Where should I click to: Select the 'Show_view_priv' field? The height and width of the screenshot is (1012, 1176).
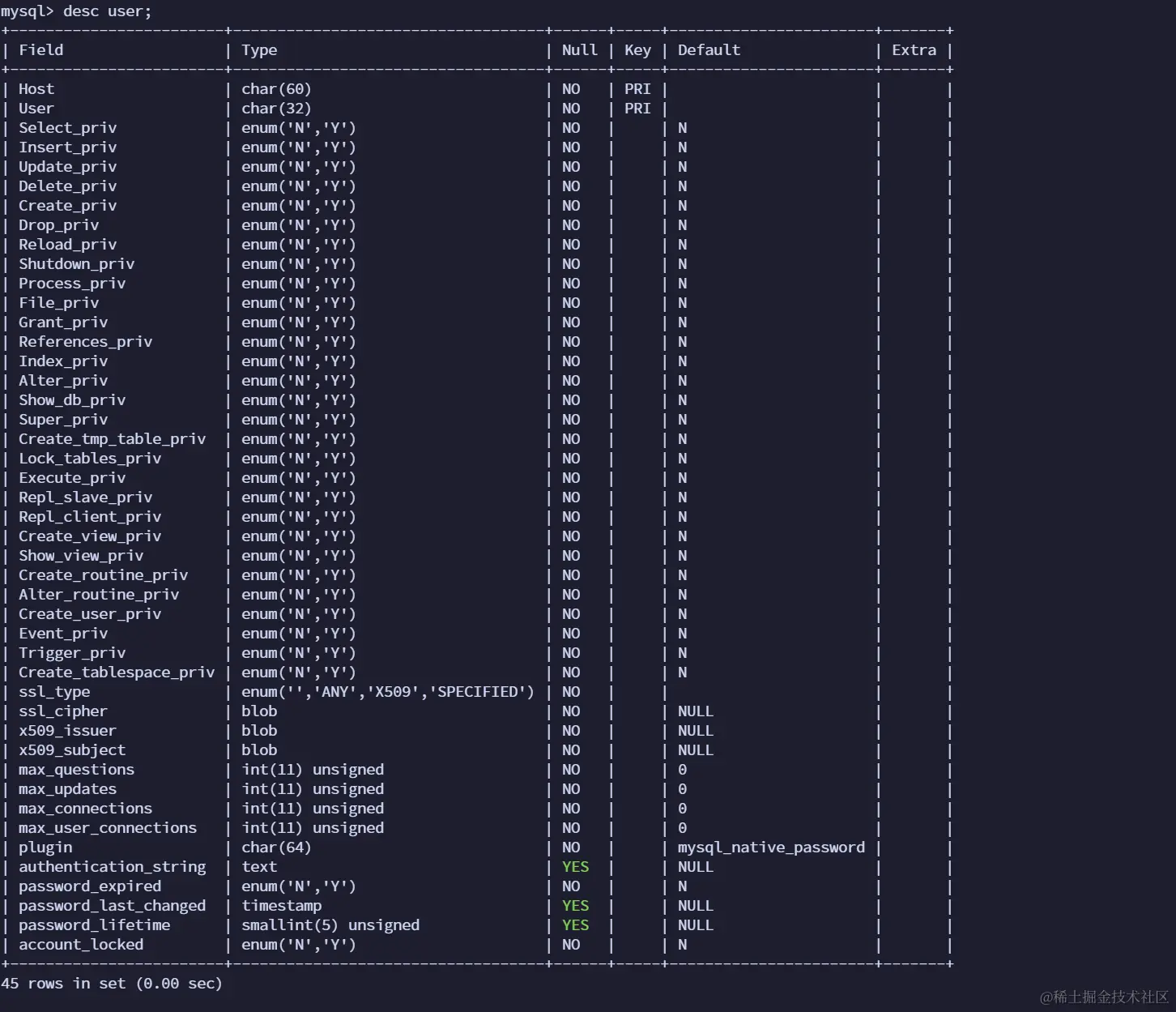click(81, 556)
